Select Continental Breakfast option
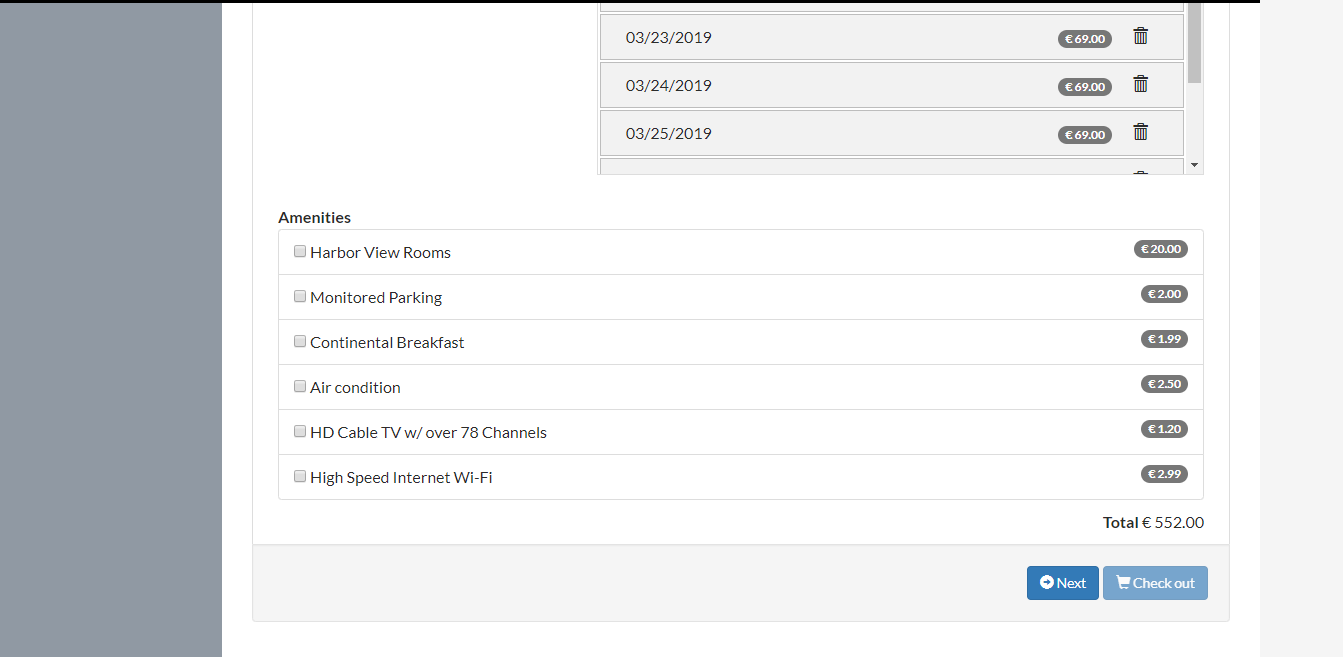This screenshot has width=1343, height=657. point(300,342)
